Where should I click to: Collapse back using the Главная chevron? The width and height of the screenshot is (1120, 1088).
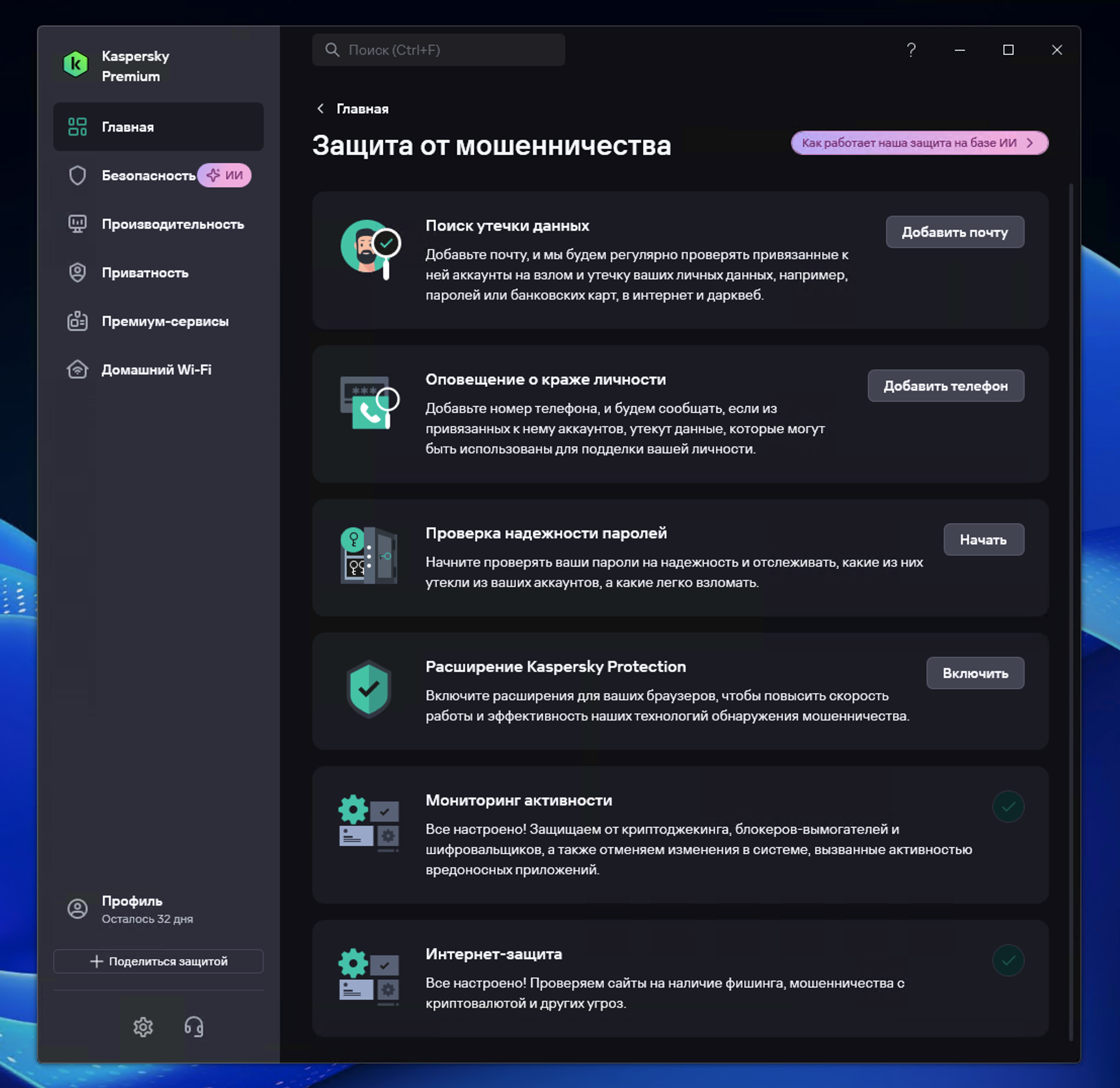[320, 109]
